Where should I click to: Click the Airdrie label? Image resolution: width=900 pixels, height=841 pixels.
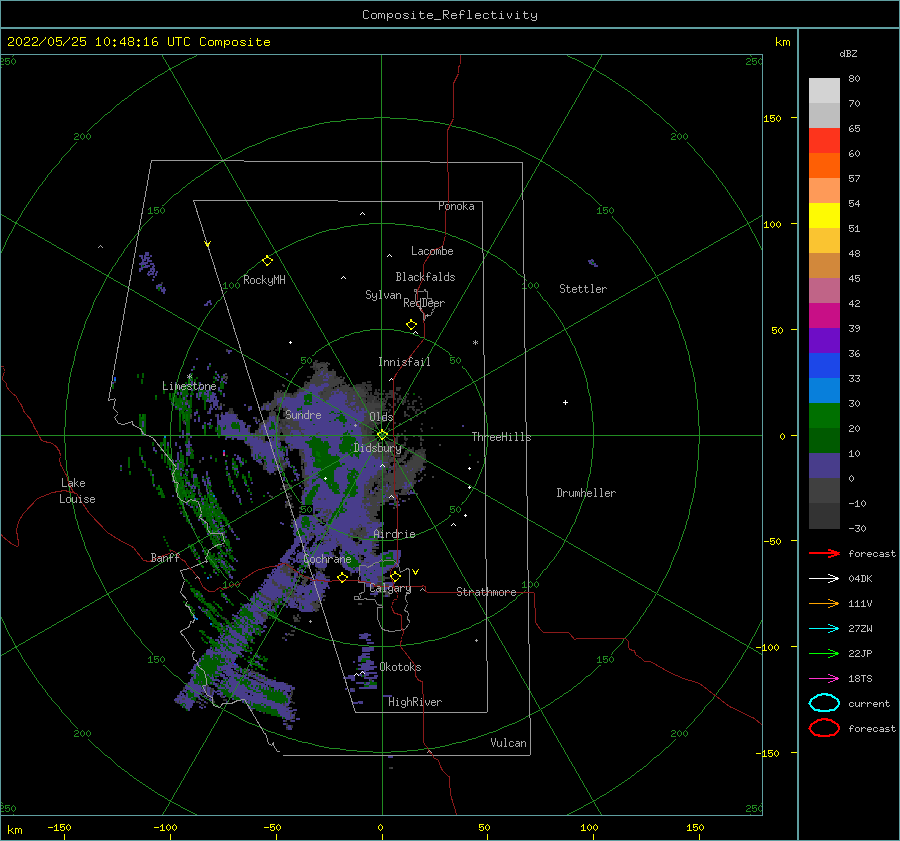pyautogui.click(x=394, y=534)
